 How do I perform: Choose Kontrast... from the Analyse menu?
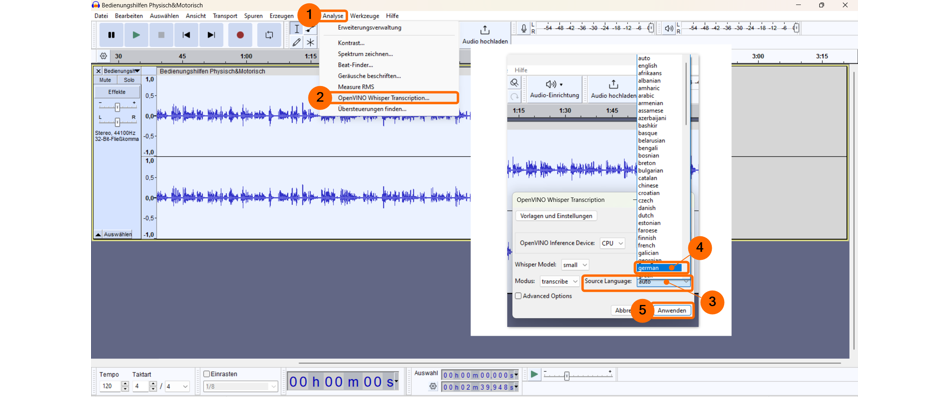(389, 43)
